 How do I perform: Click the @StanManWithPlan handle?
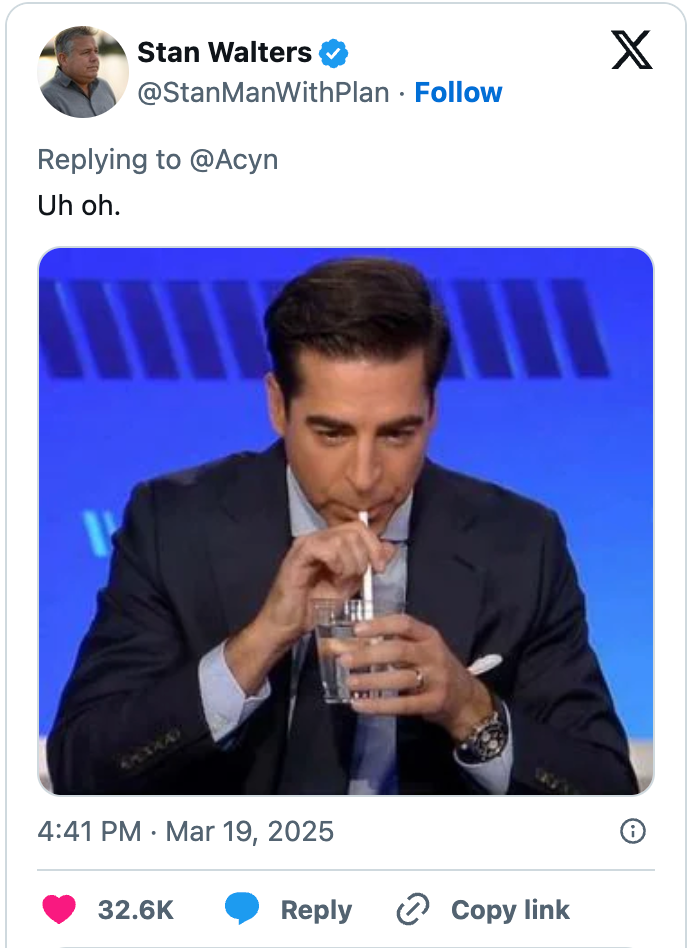tap(264, 92)
